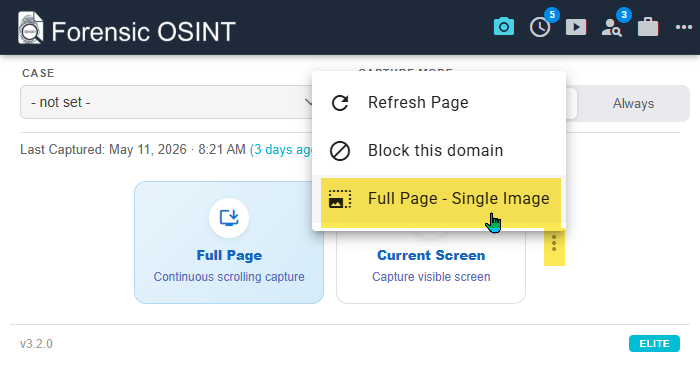The height and width of the screenshot is (370, 700).
Task: Click the three vertical dots beside Current Screen
Action: 554,243
